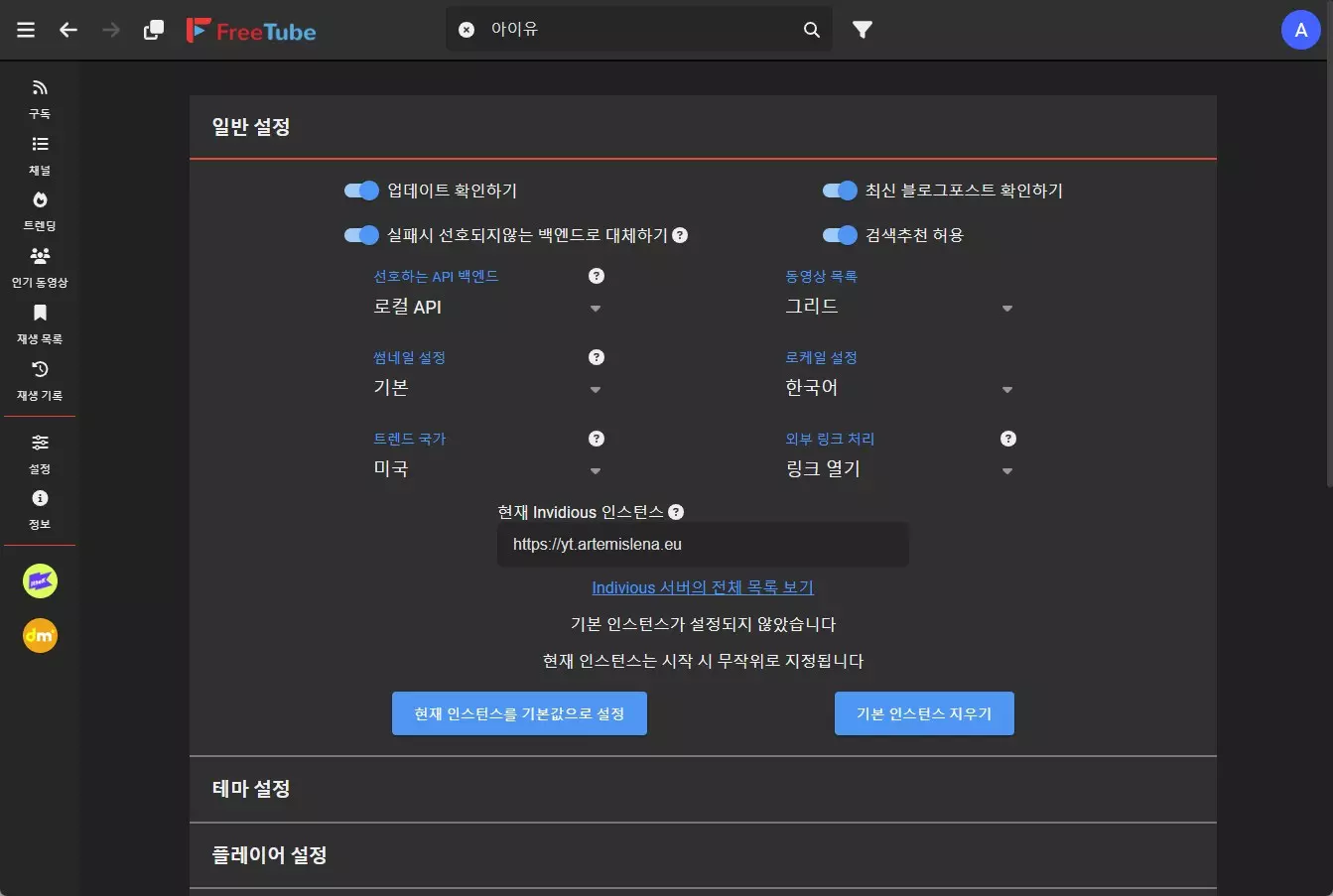Click 현재 인스턴스는 시작 시 무작위로 지정됩니다 text
Image resolution: width=1333 pixels, height=896 pixels.
[x=703, y=661]
